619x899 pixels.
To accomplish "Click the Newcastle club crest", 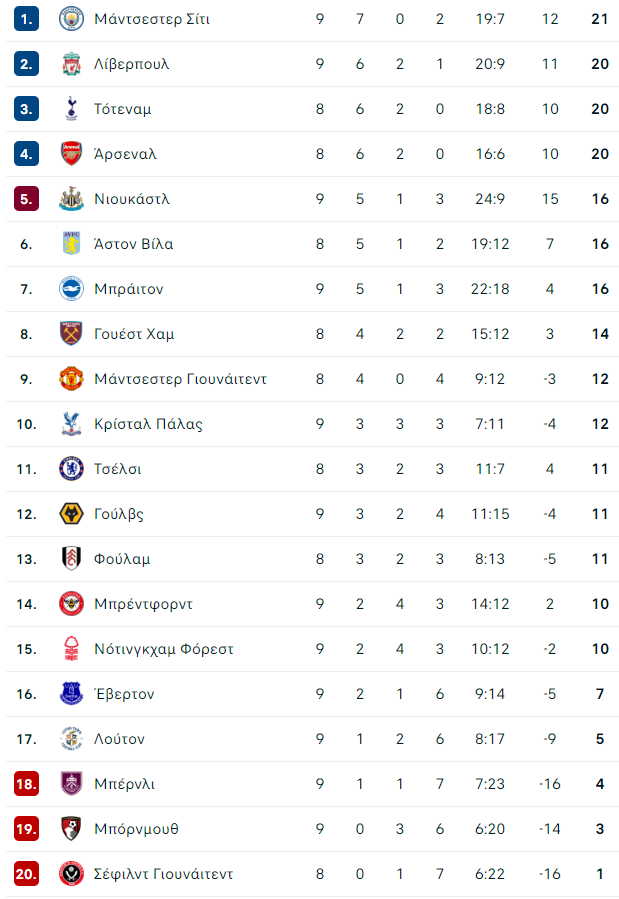I will click(x=72, y=199).
